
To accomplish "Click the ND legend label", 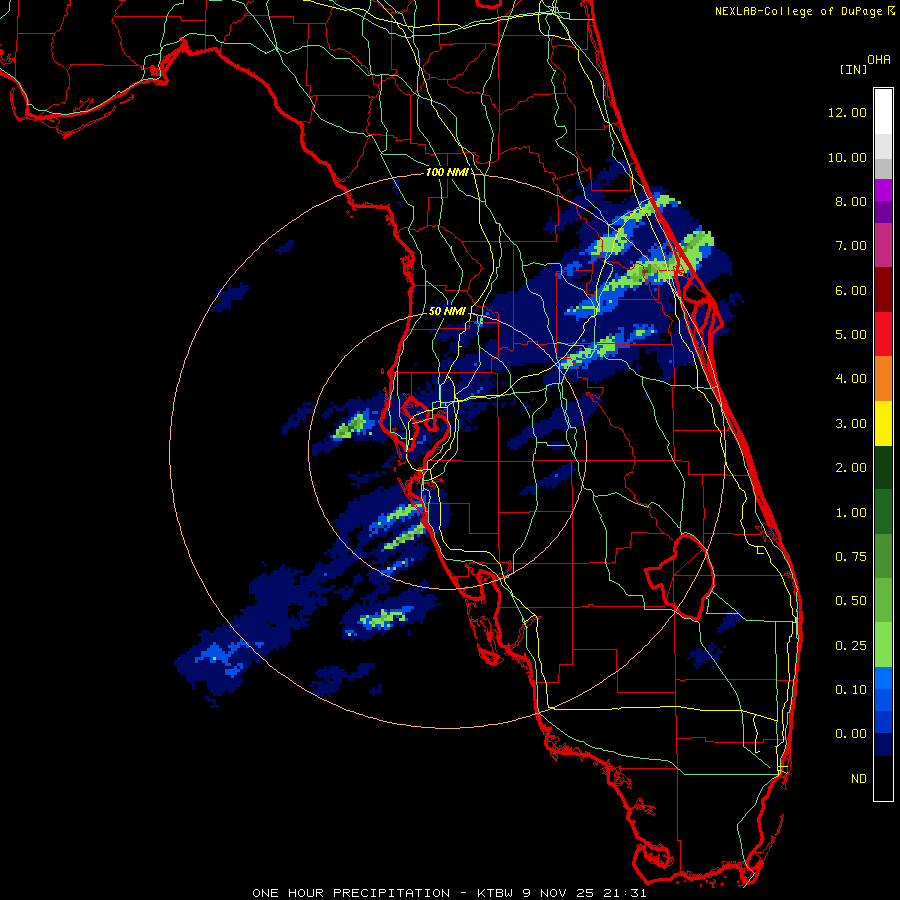I will tap(859, 779).
